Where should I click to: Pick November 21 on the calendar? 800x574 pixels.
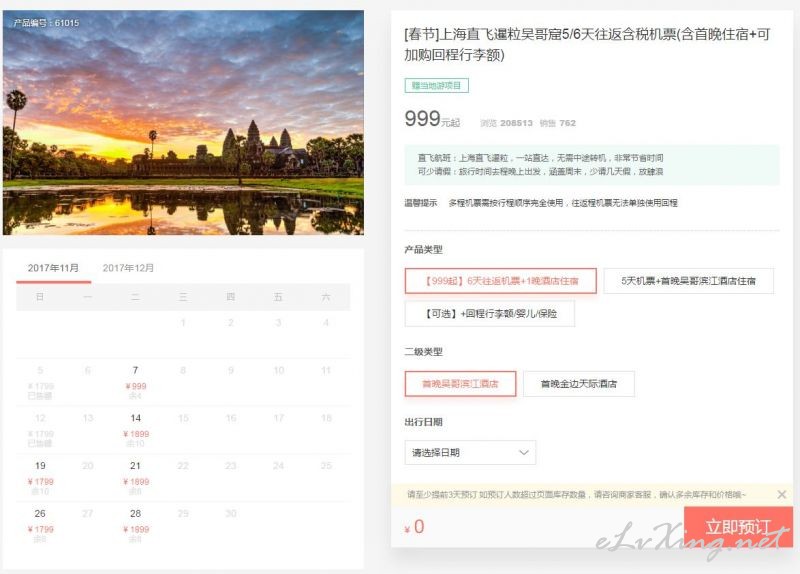click(135, 477)
